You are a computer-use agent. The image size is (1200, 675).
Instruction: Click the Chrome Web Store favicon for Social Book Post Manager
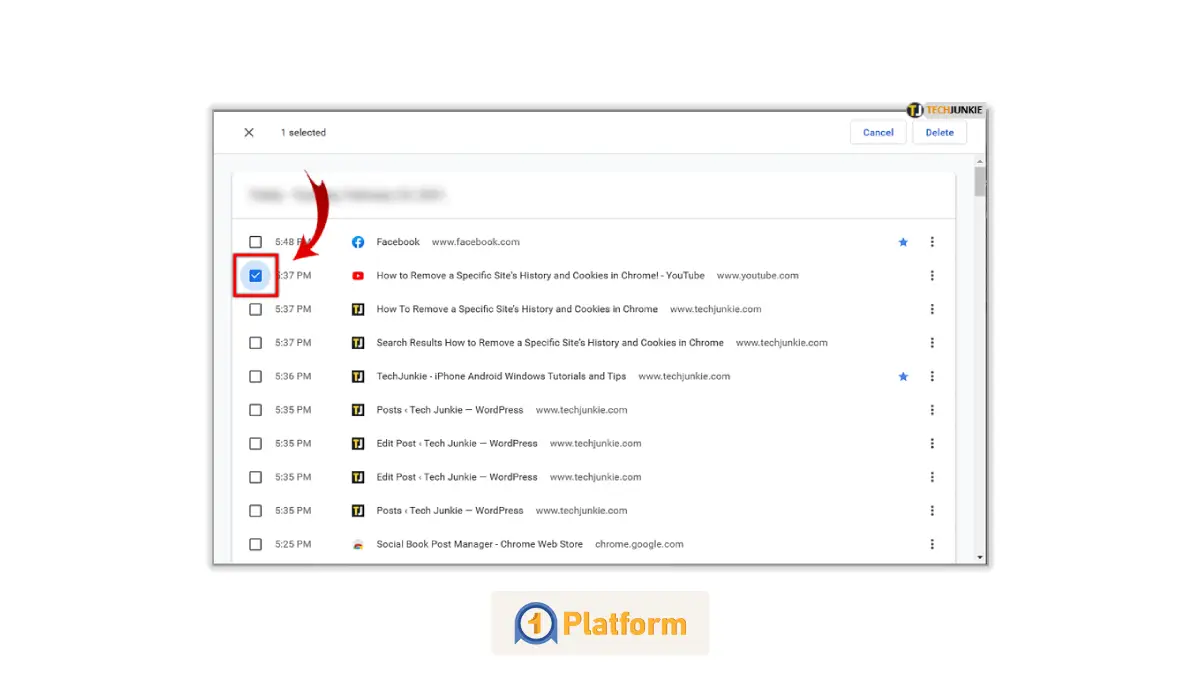[x=357, y=544]
